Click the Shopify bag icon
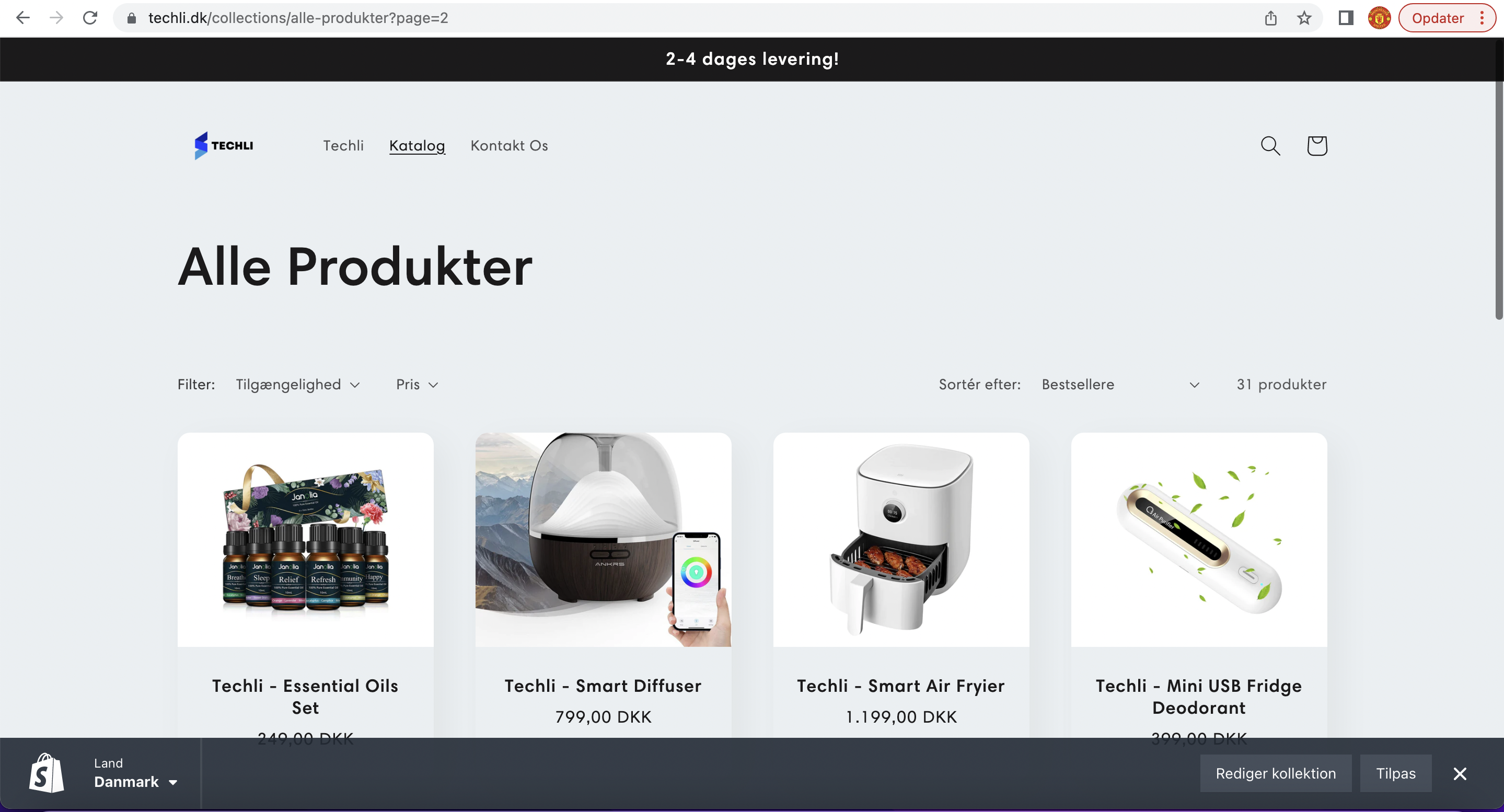 point(46,773)
